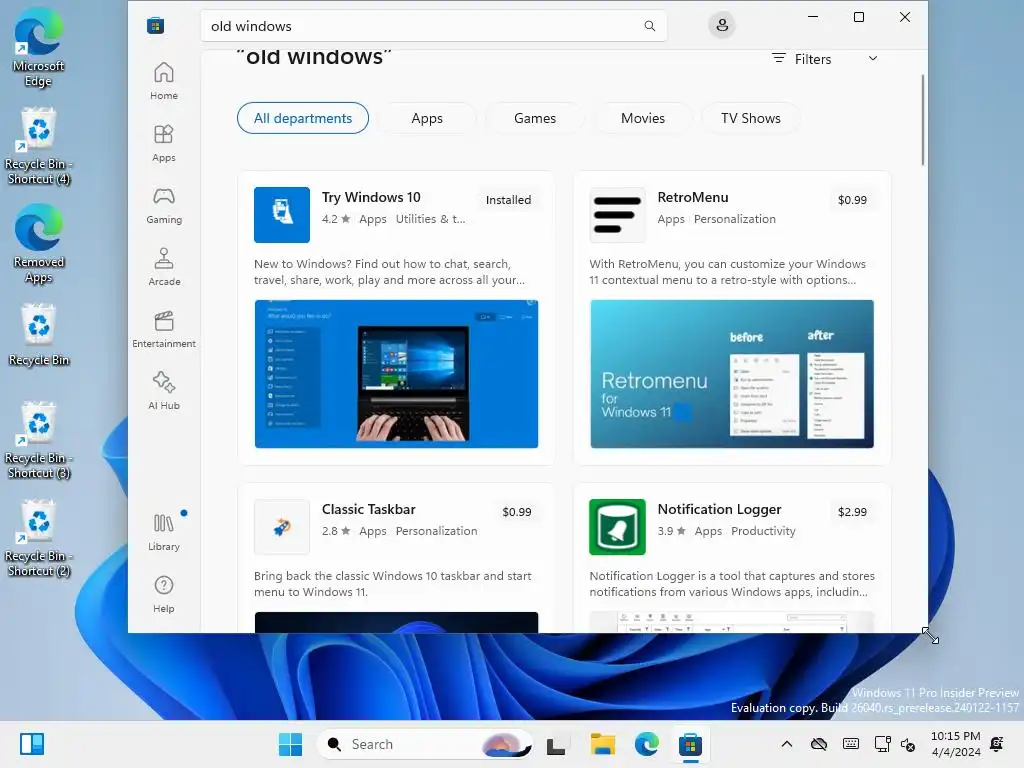Viewport: 1024px width, 768px height.
Task: Open the Home section in Store sidebar
Action: pyautogui.click(x=163, y=81)
